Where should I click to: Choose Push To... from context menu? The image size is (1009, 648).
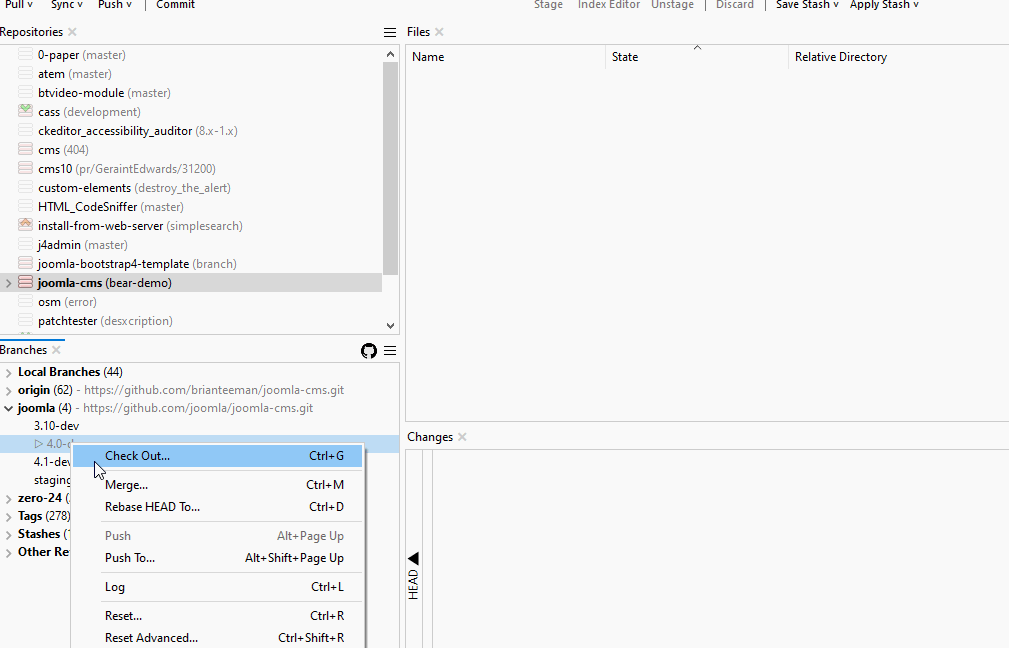click(218, 558)
